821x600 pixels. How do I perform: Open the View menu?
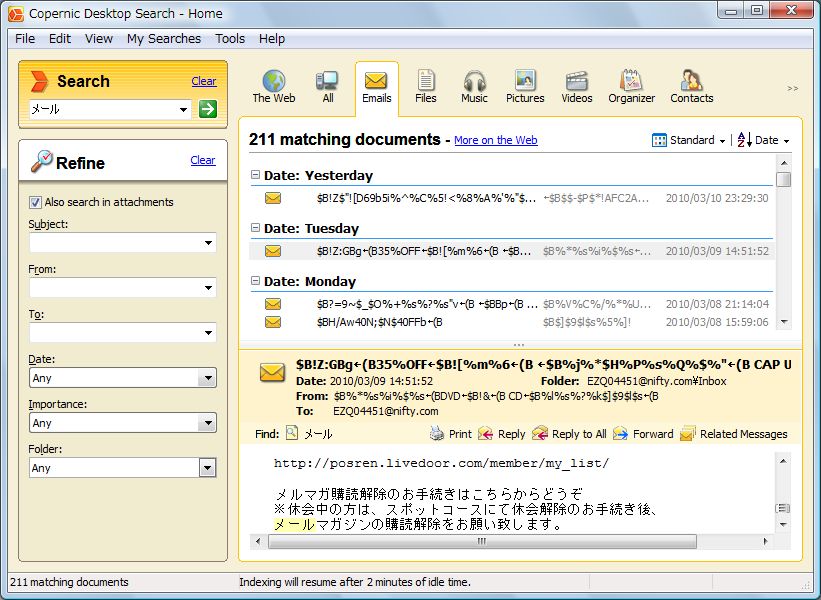(x=99, y=39)
